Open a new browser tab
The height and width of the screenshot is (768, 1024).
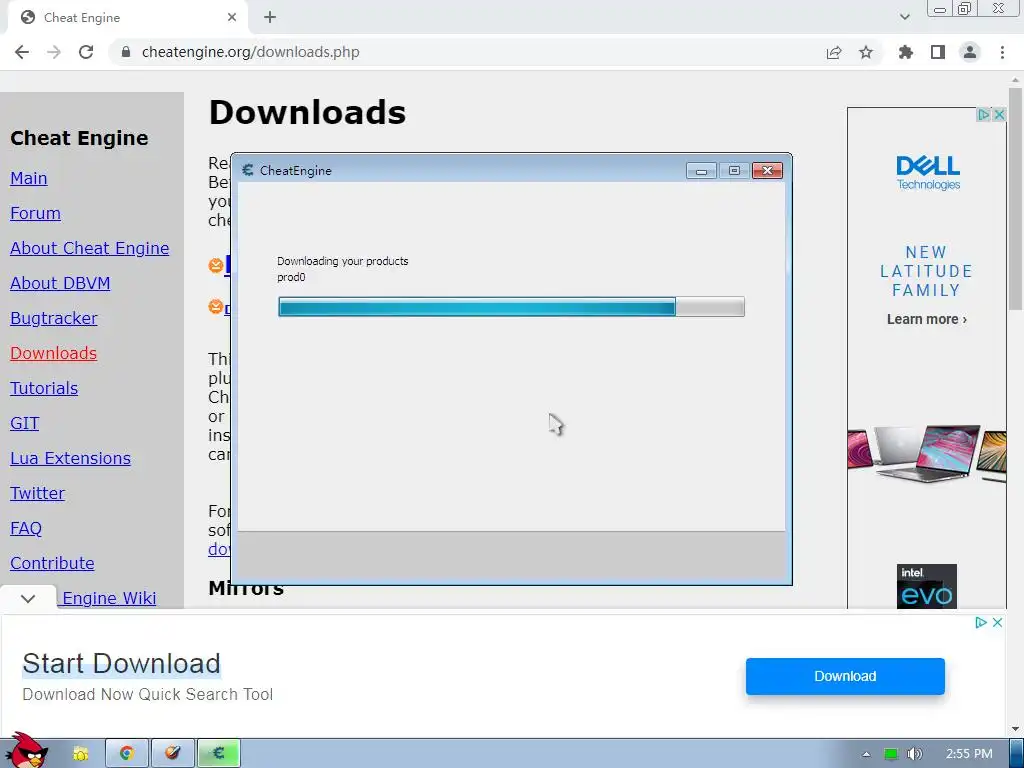[x=270, y=18]
